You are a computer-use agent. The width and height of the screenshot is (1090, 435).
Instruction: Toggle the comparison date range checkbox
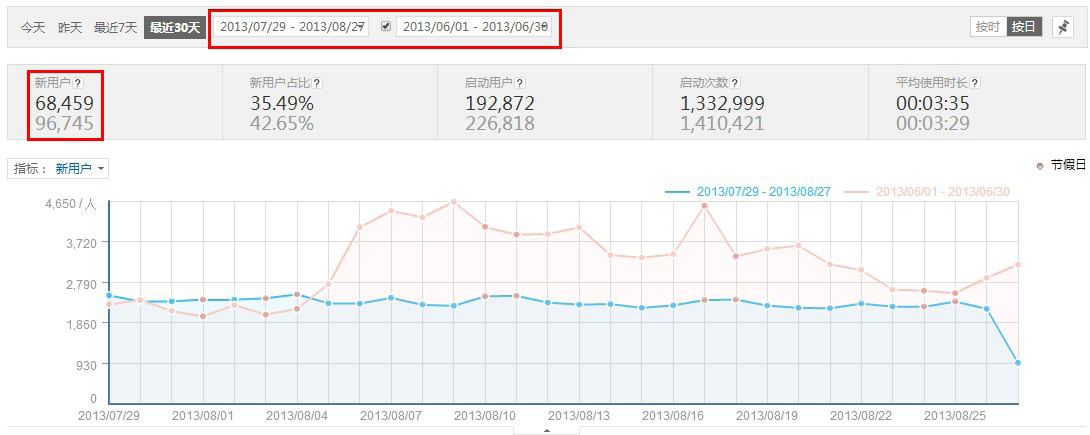coord(386,26)
